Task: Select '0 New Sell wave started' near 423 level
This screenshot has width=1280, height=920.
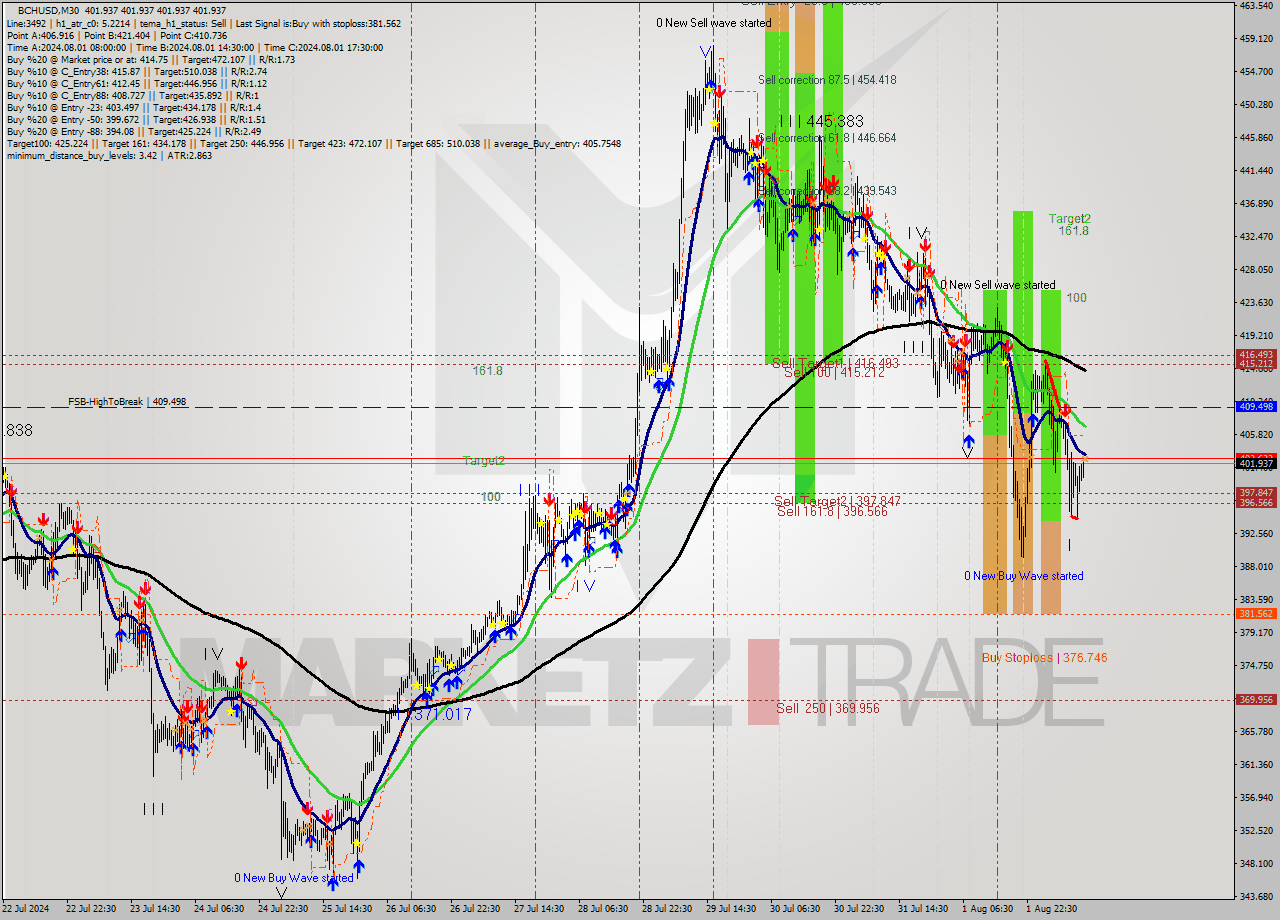Action: coord(997,285)
